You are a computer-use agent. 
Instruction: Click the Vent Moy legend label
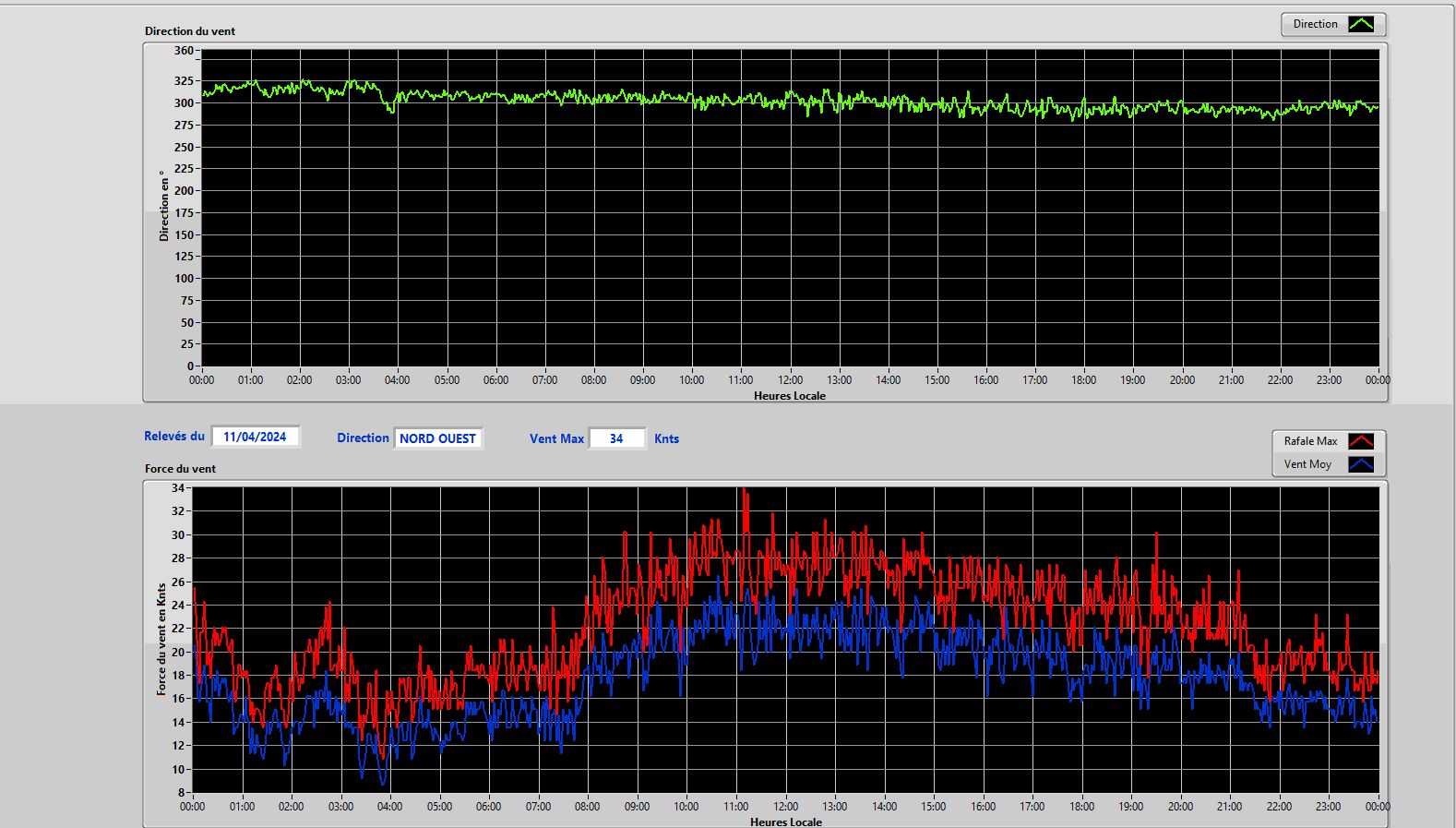(1307, 464)
